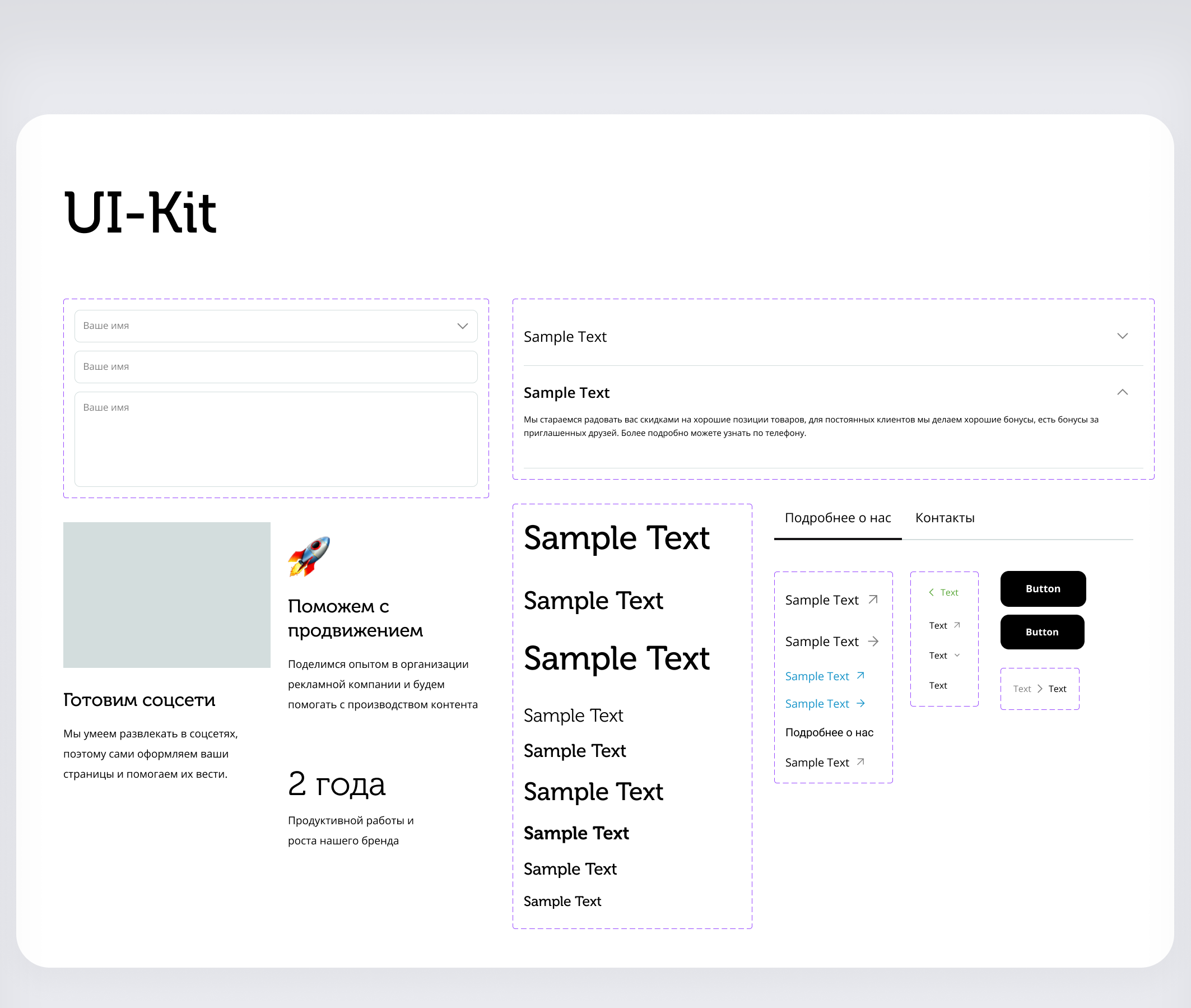The width and height of the screenshot is (1191, 1008).
Task: Click the rocket emoji icon
Action: (309, 556)
